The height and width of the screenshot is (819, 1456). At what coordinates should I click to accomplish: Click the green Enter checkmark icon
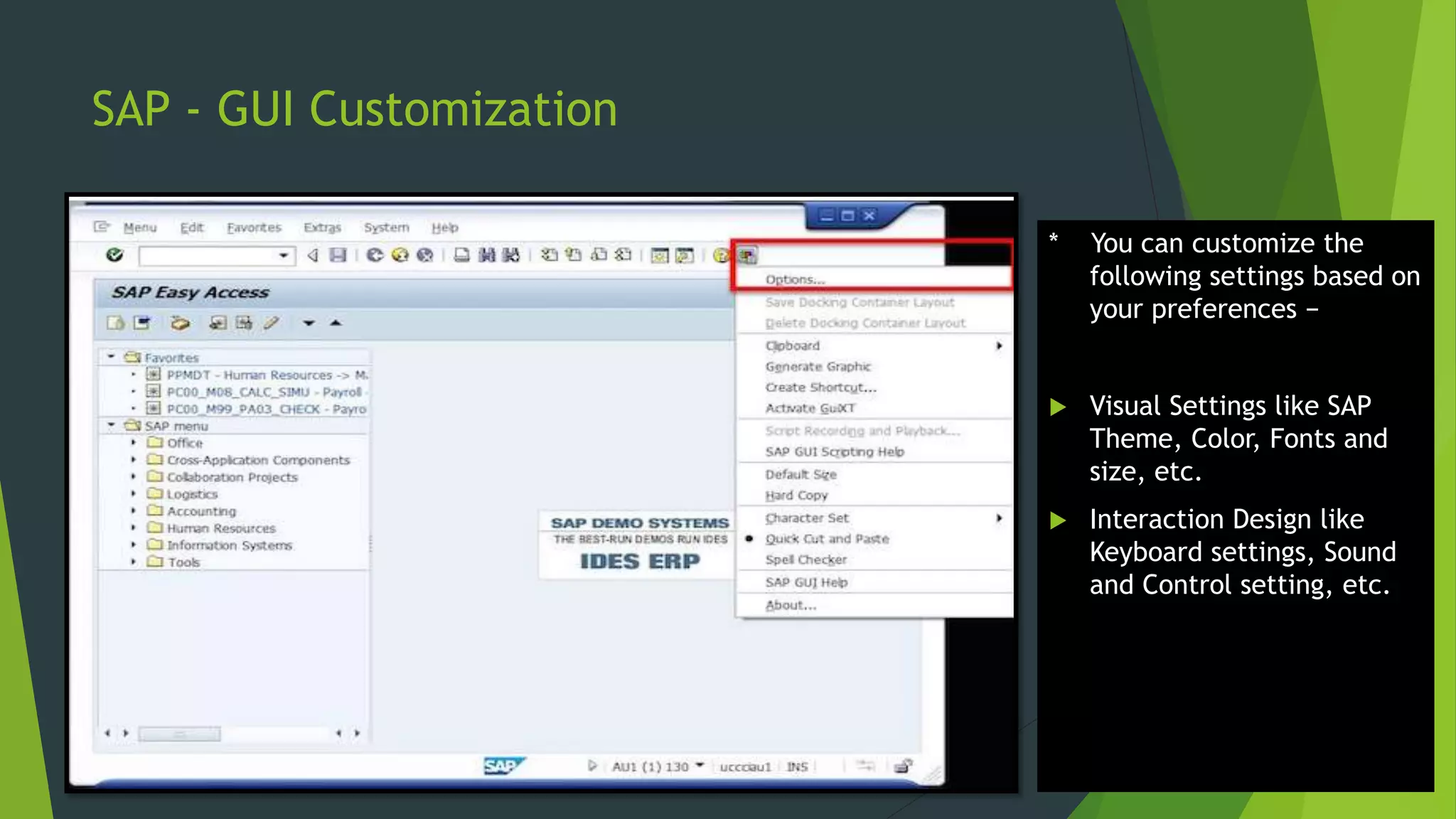coord(114,255)
